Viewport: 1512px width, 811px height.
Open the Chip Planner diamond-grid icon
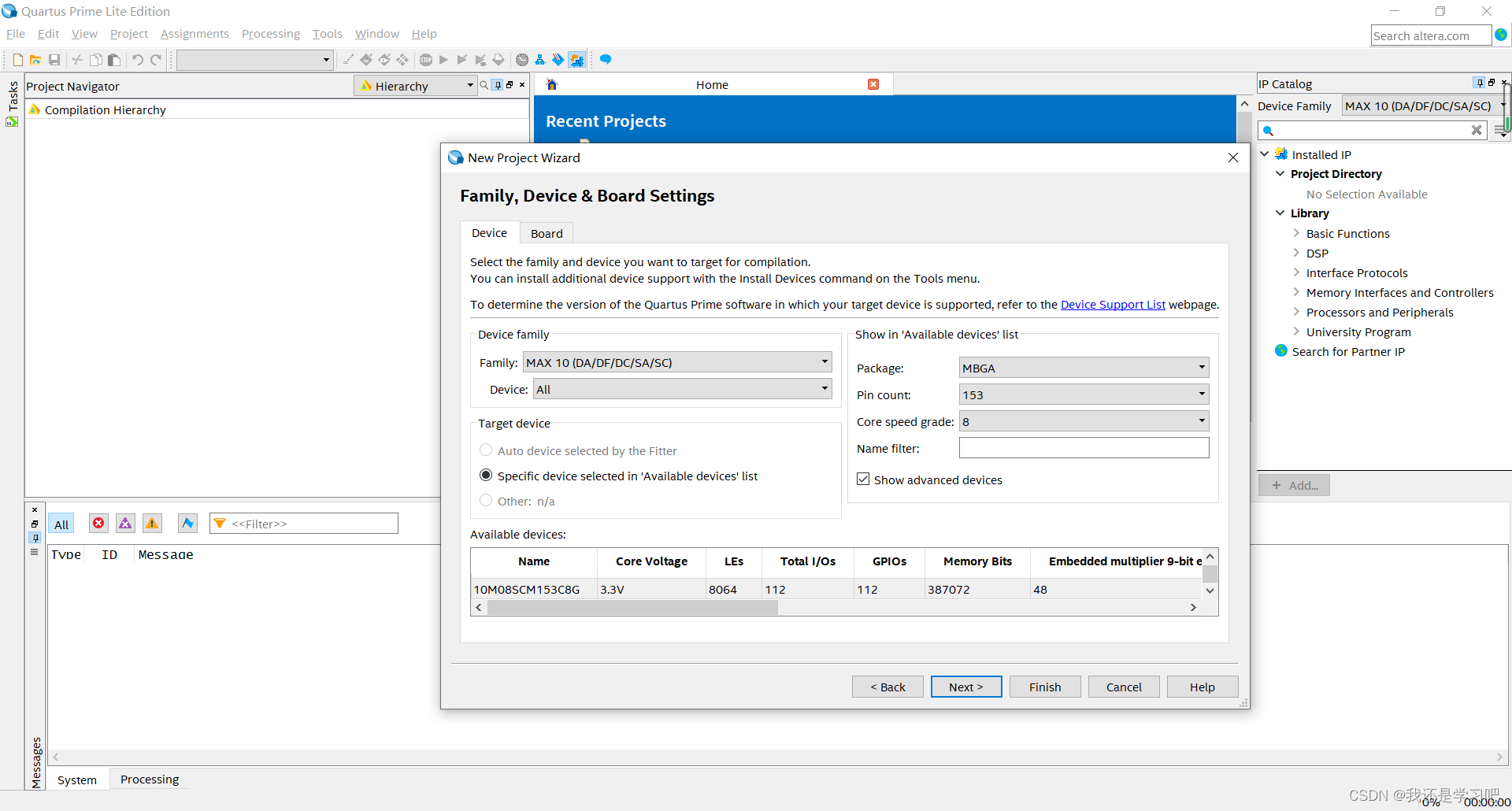click(402, 60)
